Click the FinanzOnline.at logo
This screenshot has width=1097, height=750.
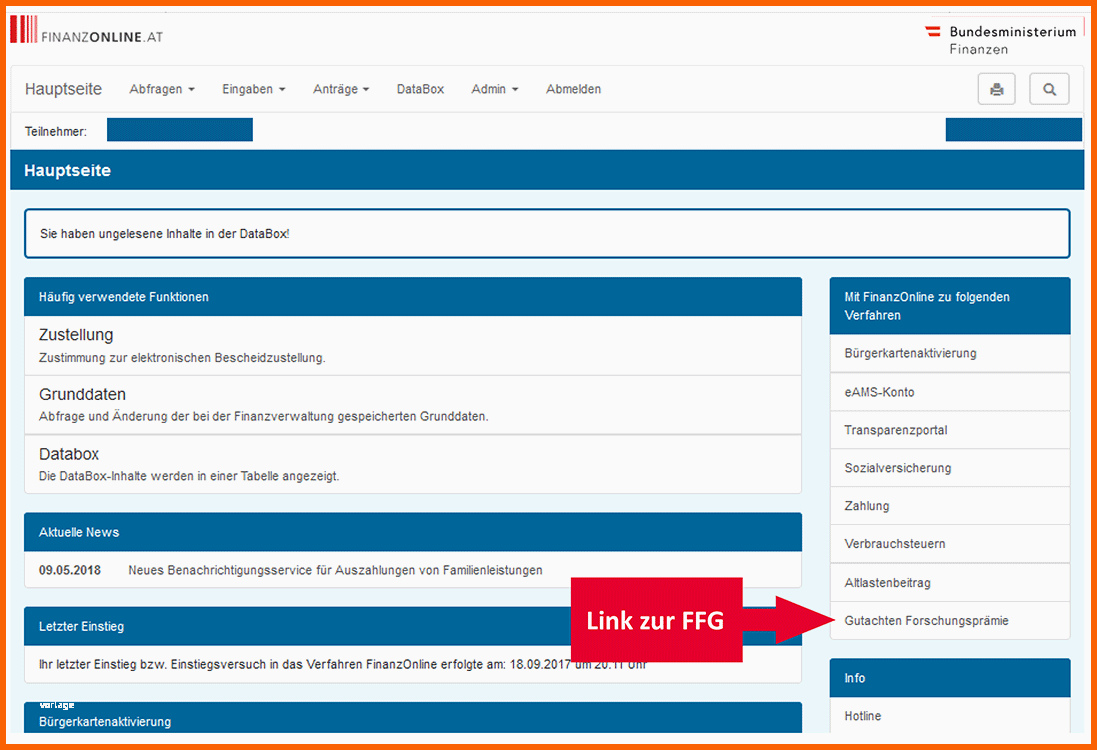87,30
